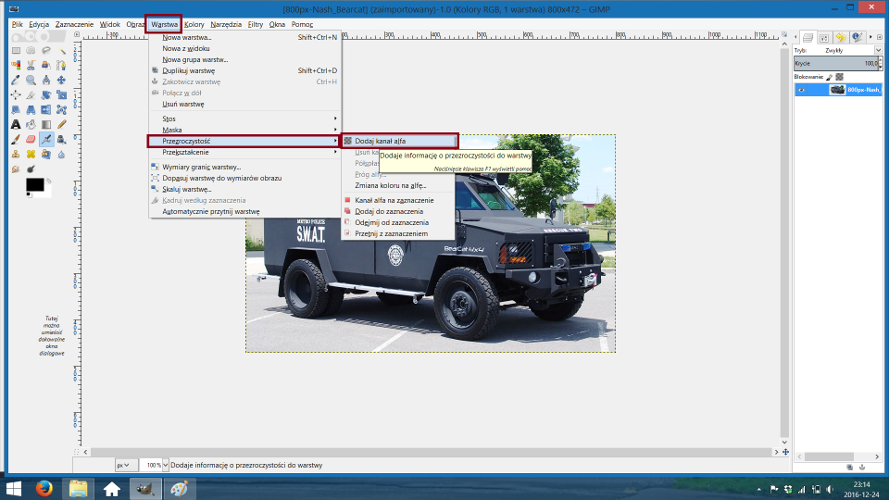Select the Eraser tool
This screenshot has width=889, height=500.
[x=31, y=139]
